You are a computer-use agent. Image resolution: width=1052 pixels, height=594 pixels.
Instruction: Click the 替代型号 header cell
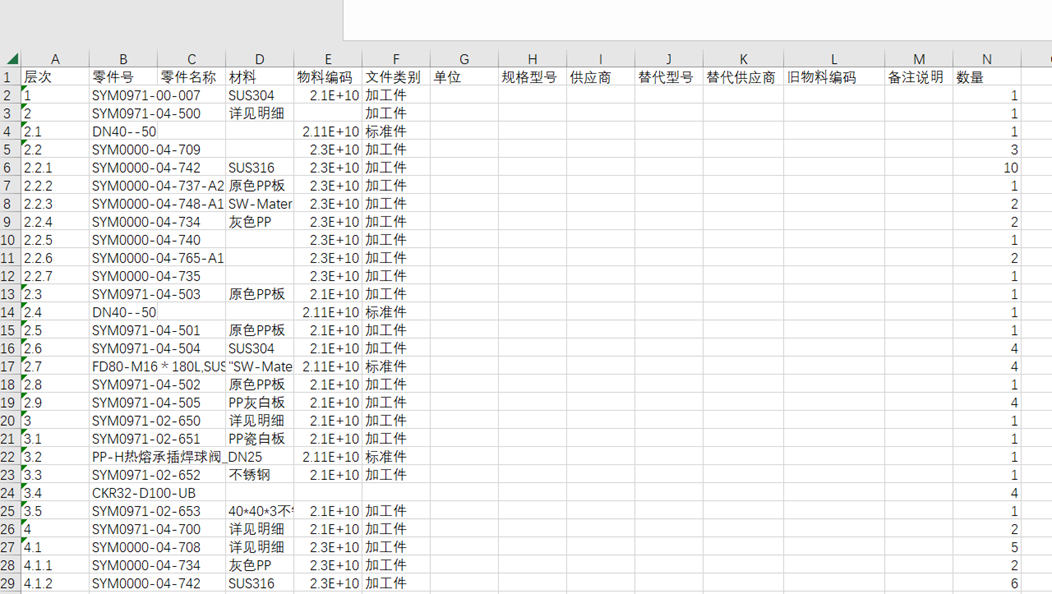click(669, 77)
